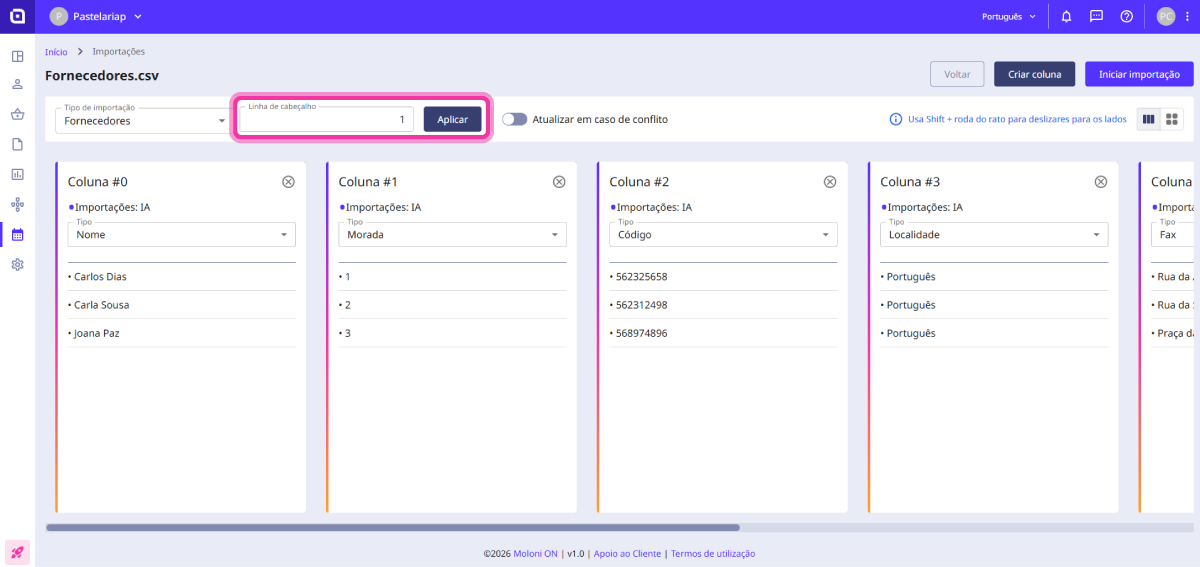The height and width of the screenshot is (567, 1200).
Task: Open the Tipo dropdown showing Código
Action: coord(723,235)
